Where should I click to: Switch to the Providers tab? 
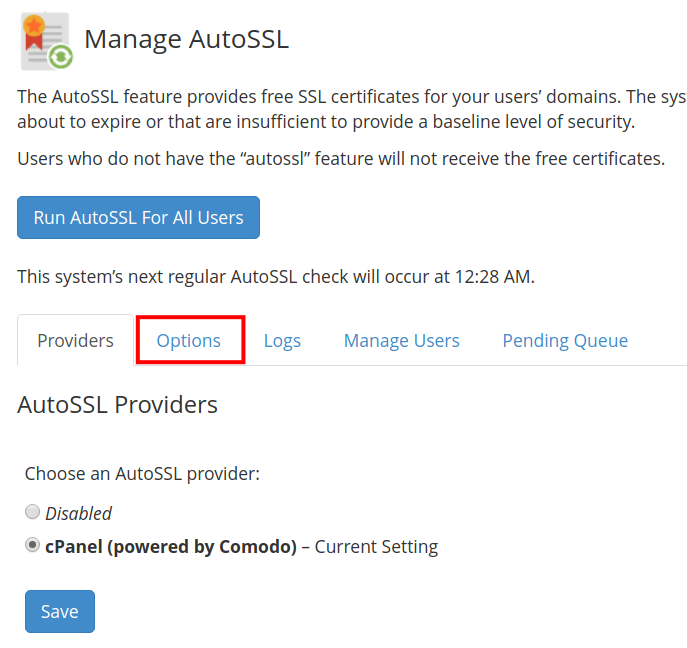tap(75, 341)
